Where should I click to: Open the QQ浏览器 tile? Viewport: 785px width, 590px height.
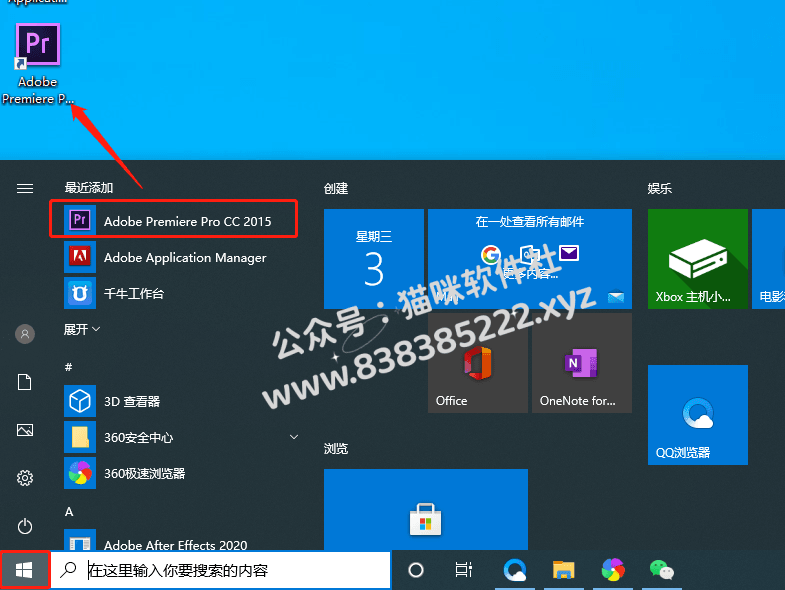point(698,415)
